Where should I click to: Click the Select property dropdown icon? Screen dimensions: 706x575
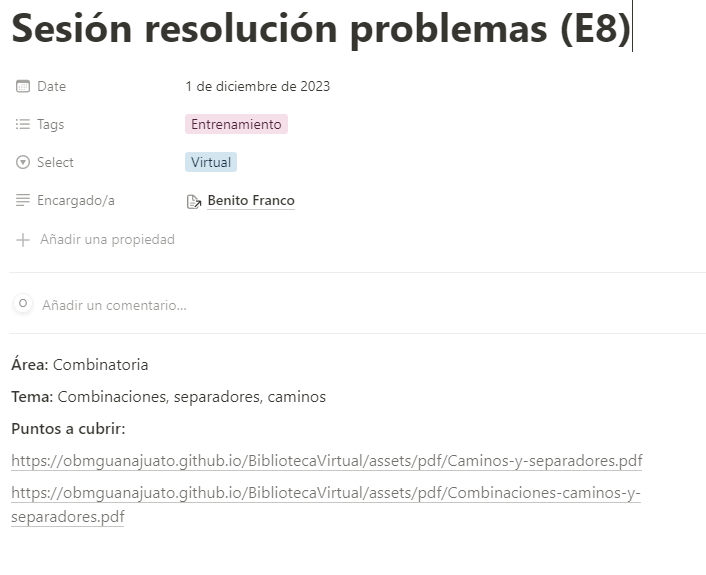[x=23, y=162]
